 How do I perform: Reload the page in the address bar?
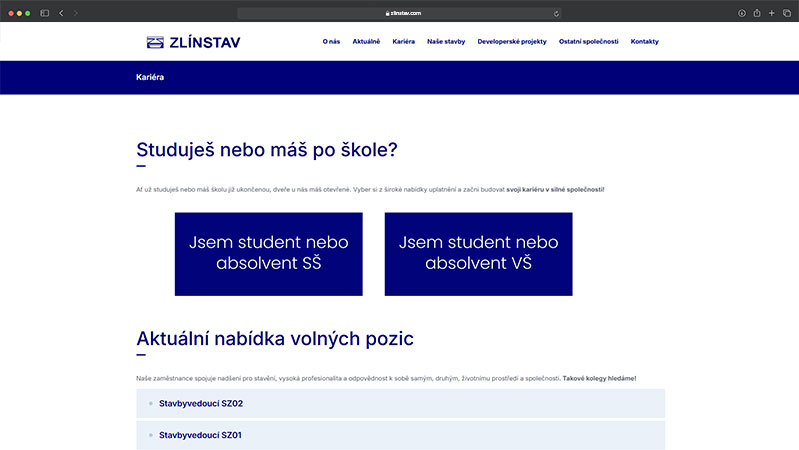(x=556, y=13)
